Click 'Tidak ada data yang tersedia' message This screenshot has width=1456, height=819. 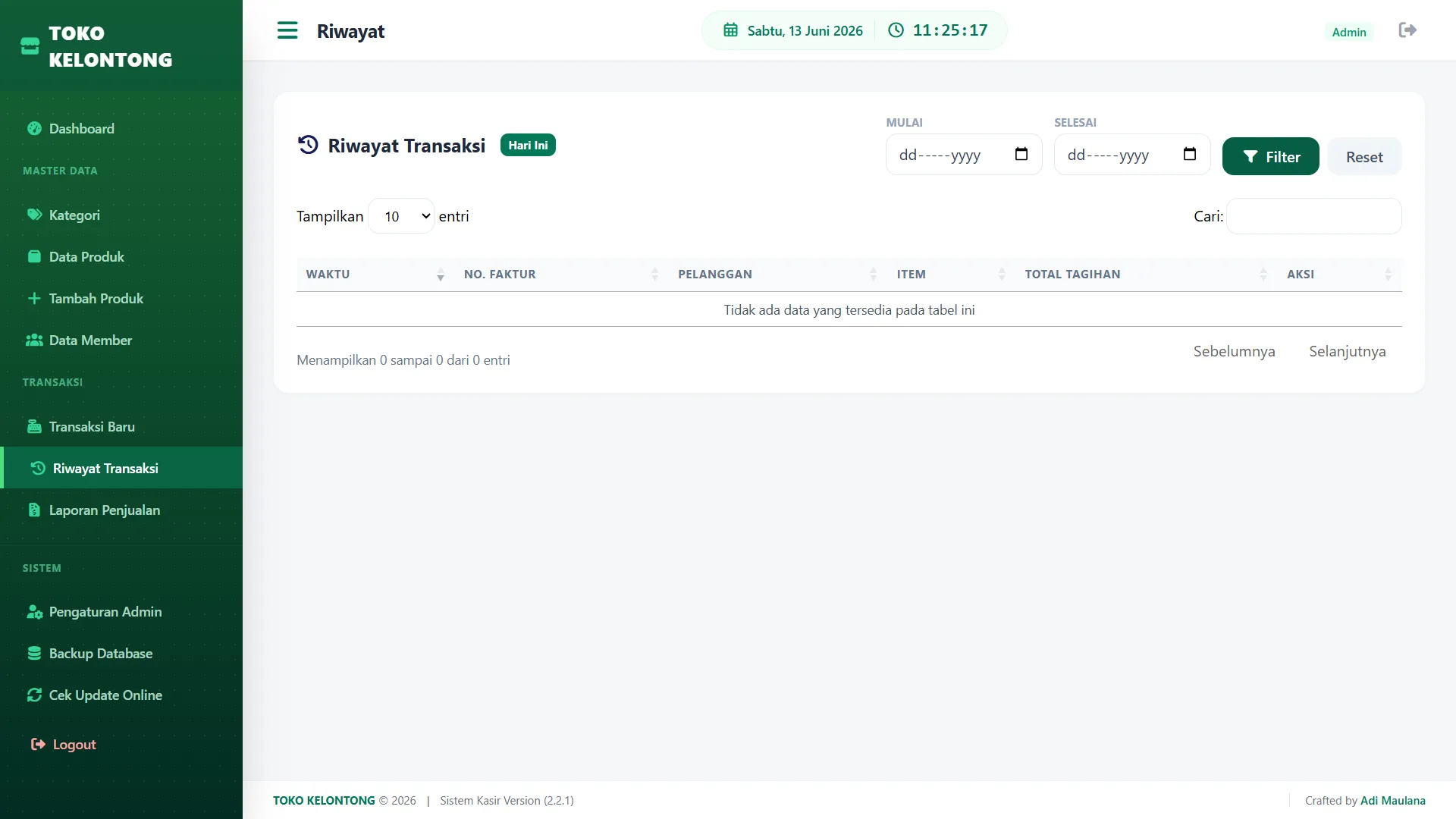[849, 309]
